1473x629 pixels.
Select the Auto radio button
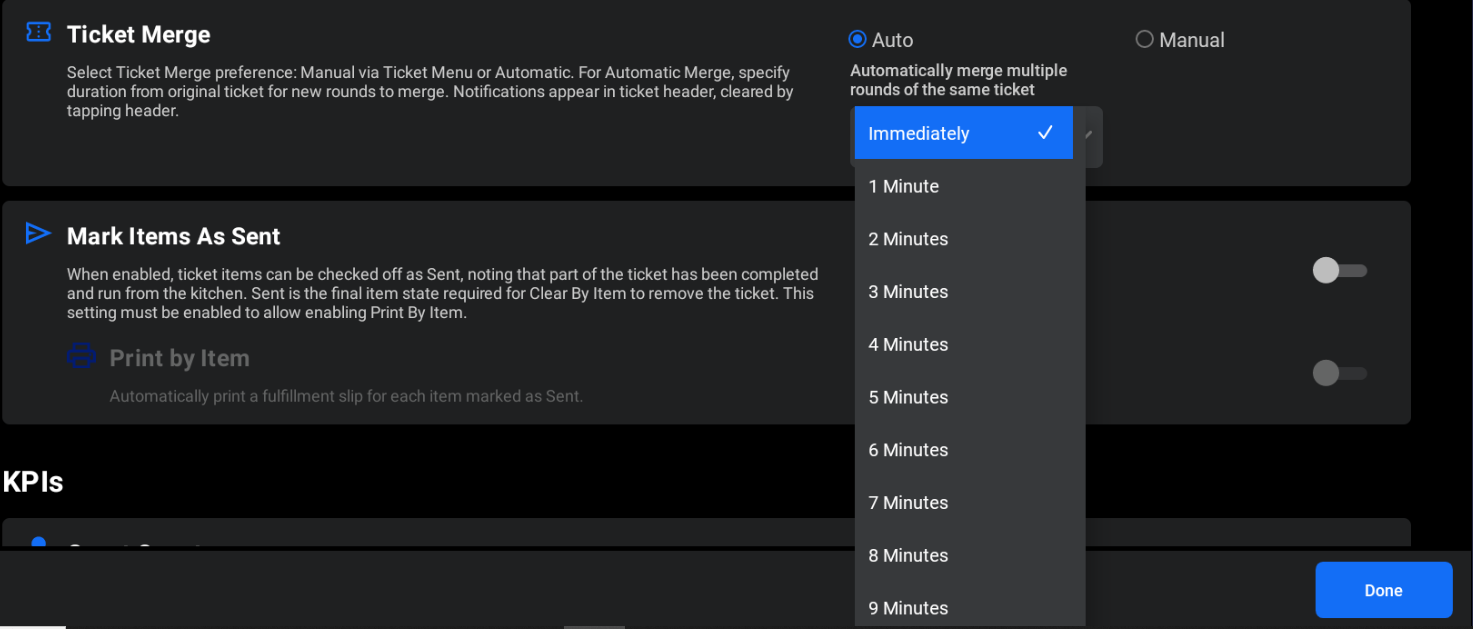coord(857,40)
